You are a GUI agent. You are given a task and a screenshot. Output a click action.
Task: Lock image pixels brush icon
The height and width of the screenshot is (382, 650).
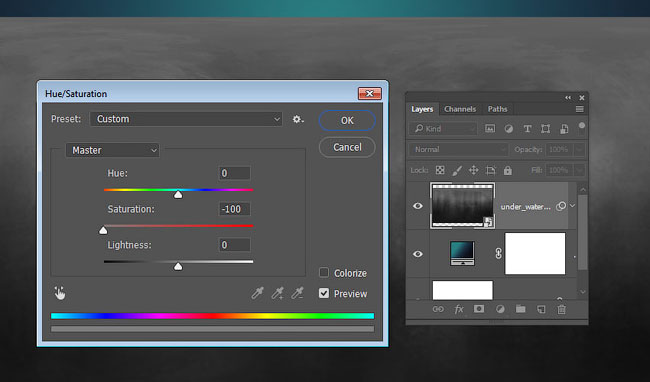point(457,170)
